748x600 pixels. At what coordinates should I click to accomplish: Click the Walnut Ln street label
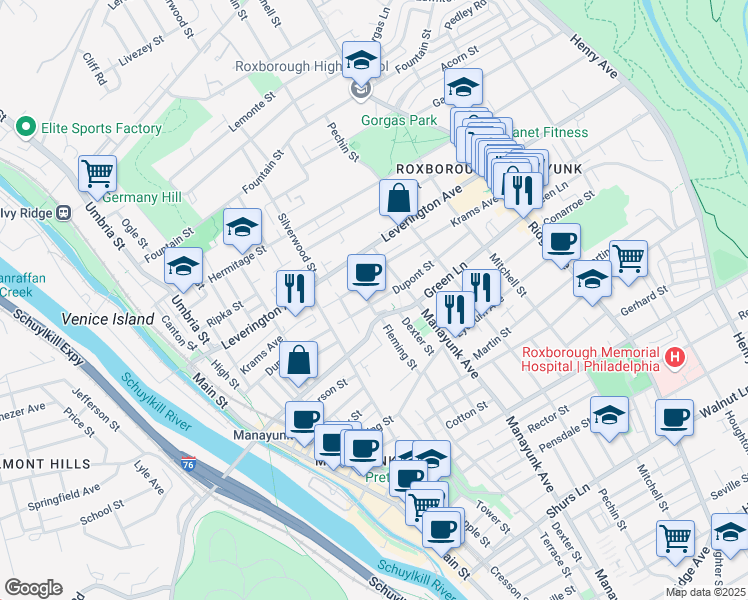click(x=723, y=403)
